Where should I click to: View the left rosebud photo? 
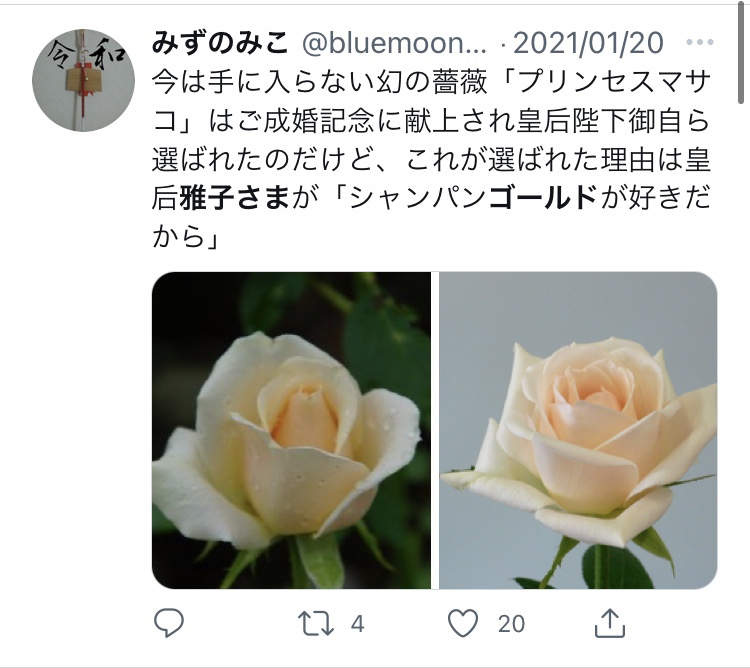(291, 430)
